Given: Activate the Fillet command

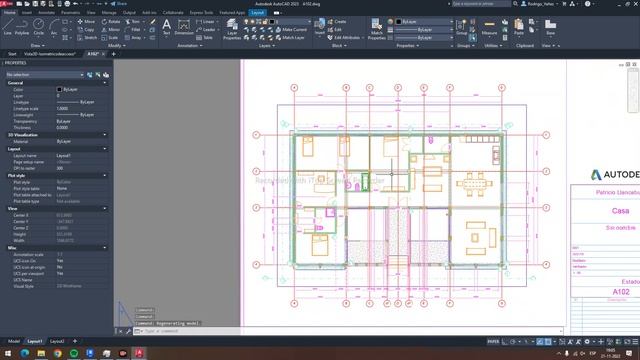Looking at the screenshot, I should [133, 30].
